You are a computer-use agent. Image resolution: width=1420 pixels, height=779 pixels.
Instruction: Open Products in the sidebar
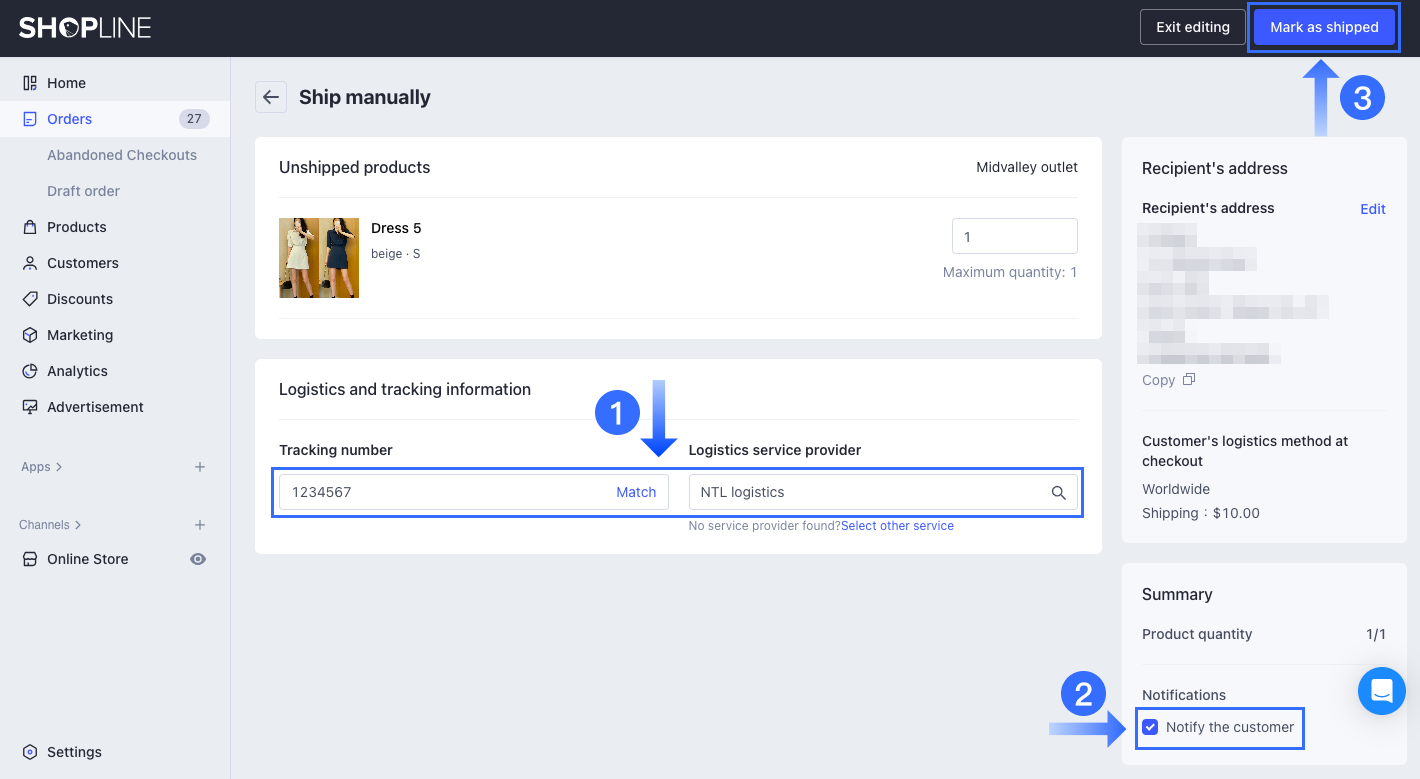(76, 227)
